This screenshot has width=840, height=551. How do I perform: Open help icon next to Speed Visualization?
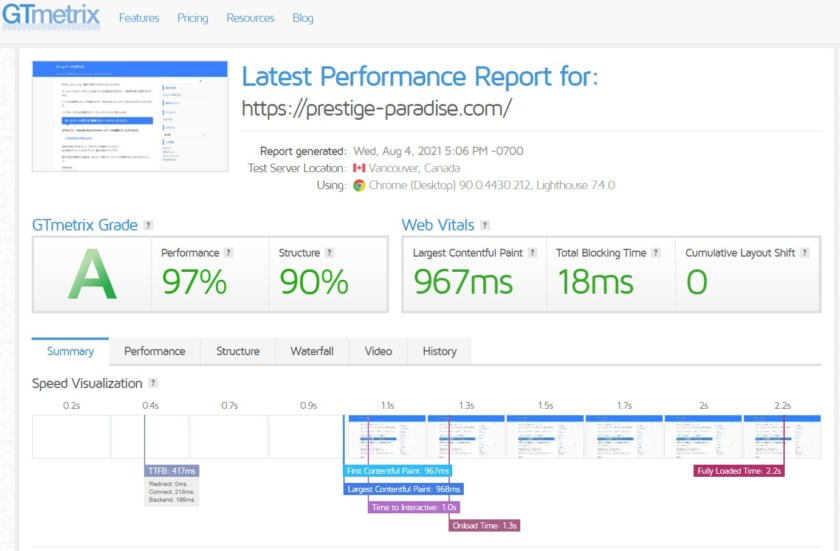pos(153,383)
